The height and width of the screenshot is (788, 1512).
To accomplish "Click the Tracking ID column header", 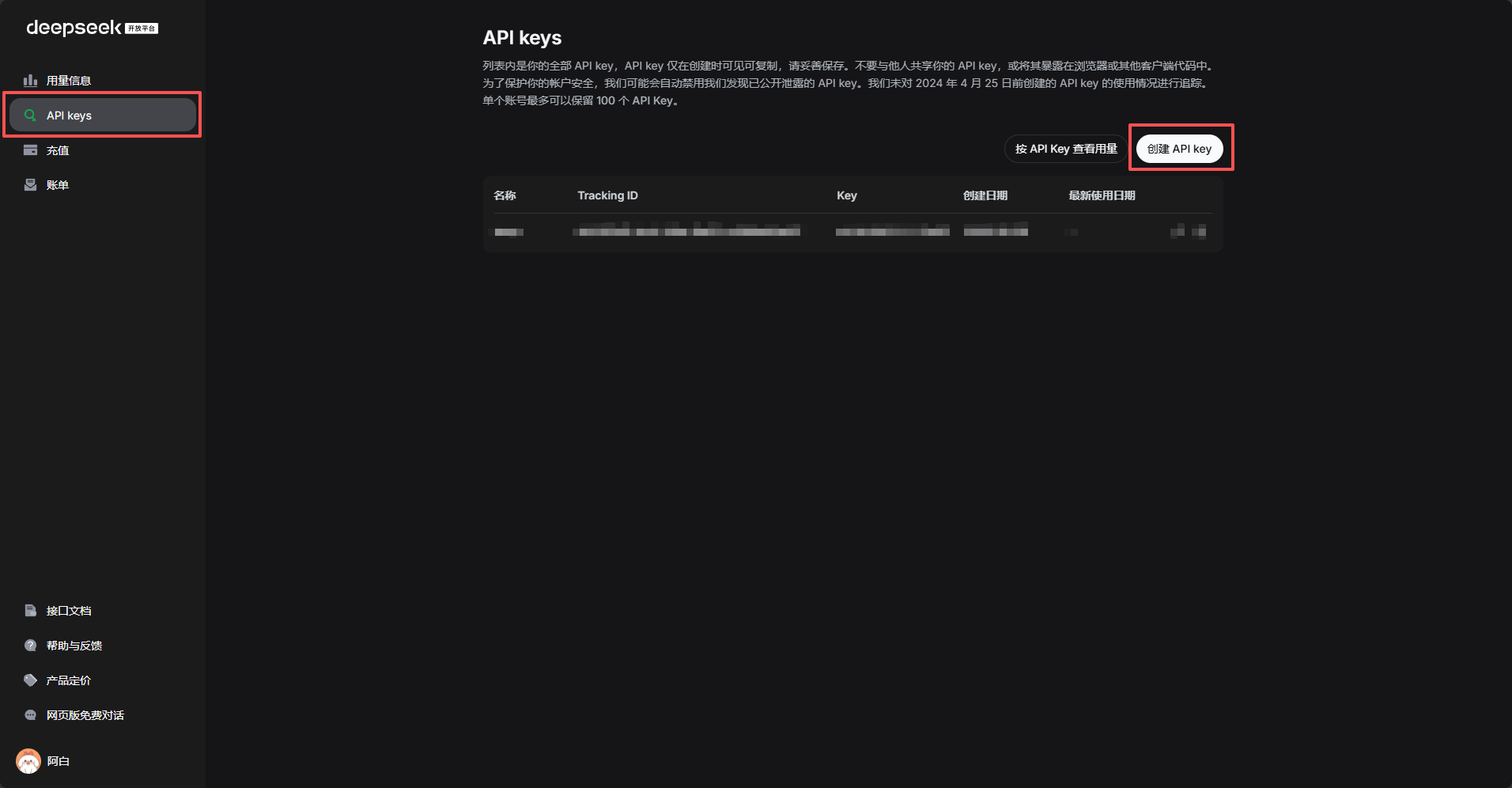I will tap(607, 195).
